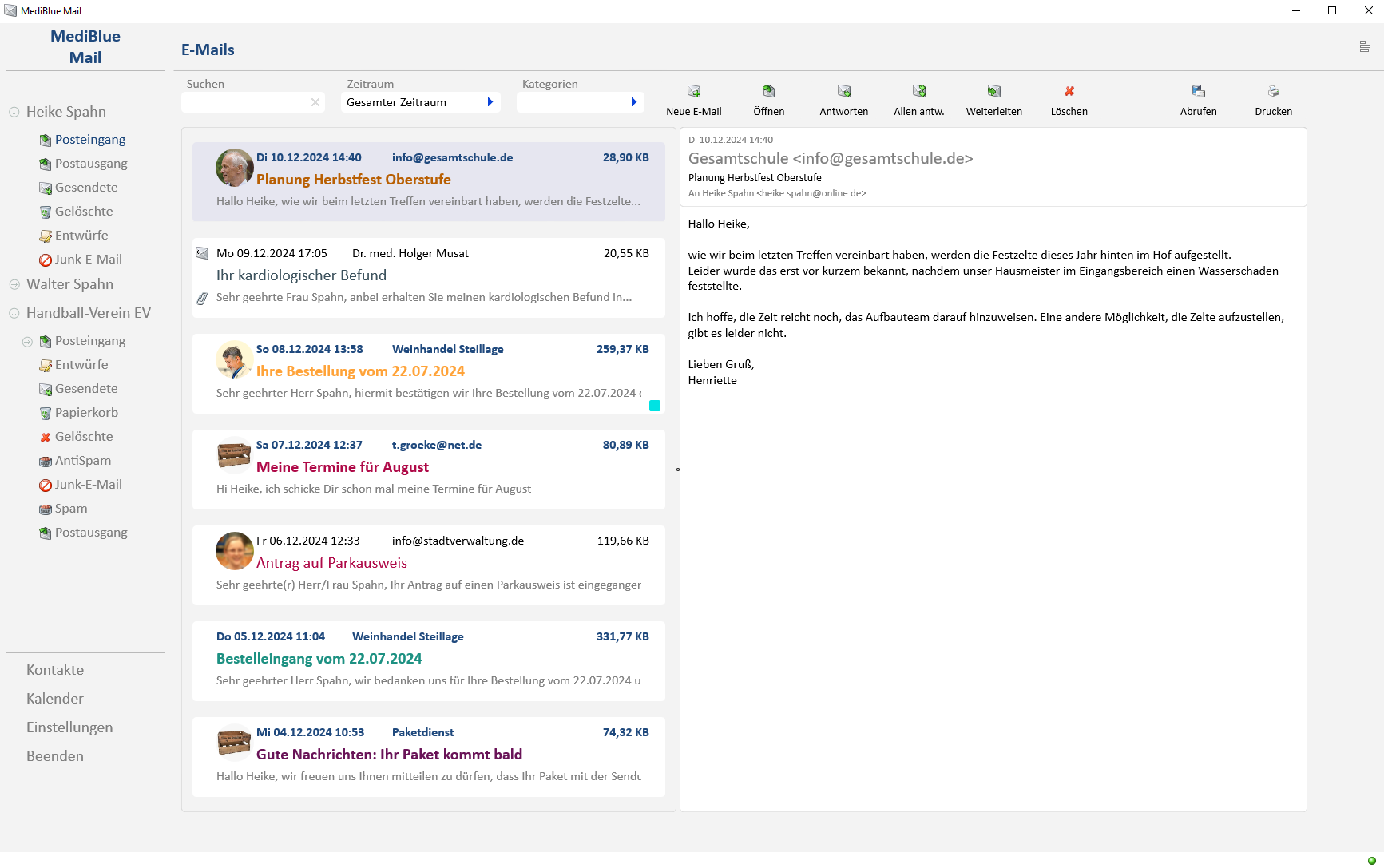Open the Kategorien dropdown arrow

[x=634, y=102]
